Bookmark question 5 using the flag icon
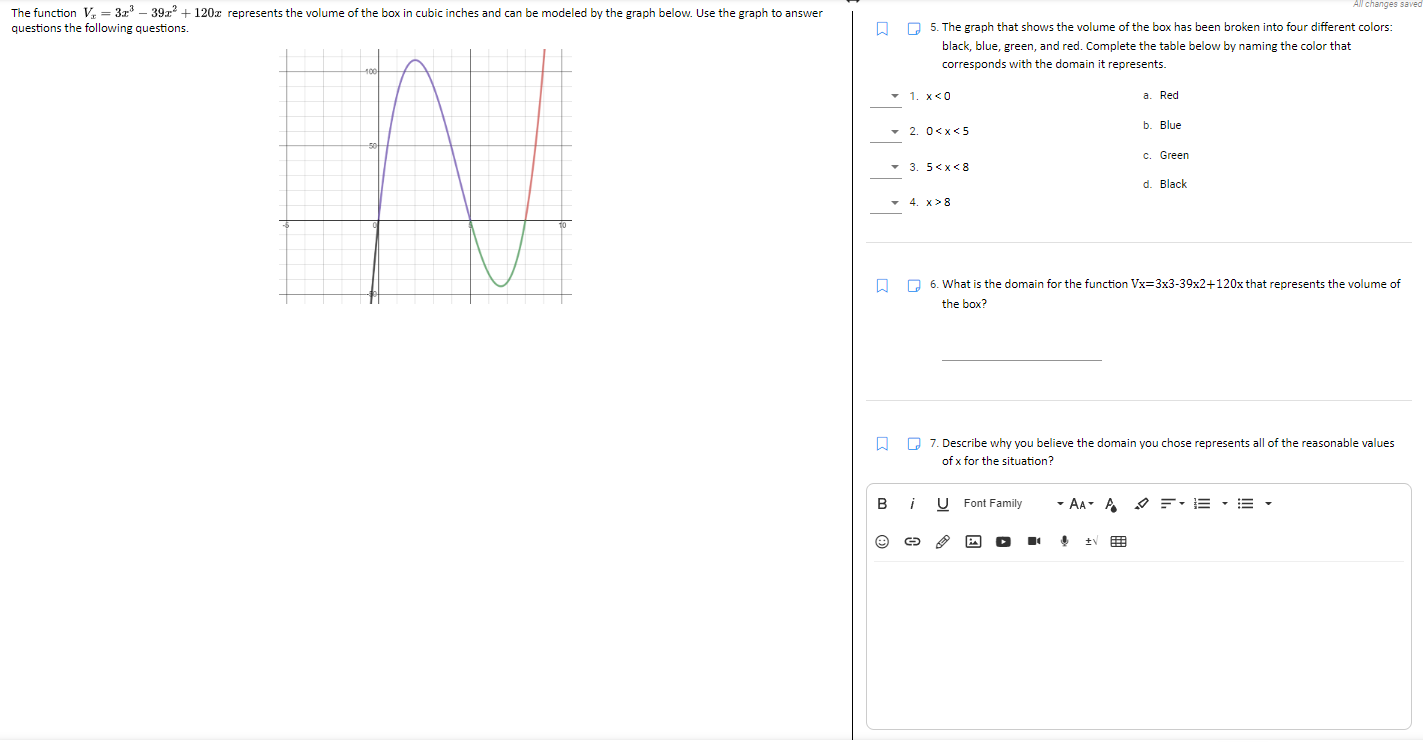 881,29
